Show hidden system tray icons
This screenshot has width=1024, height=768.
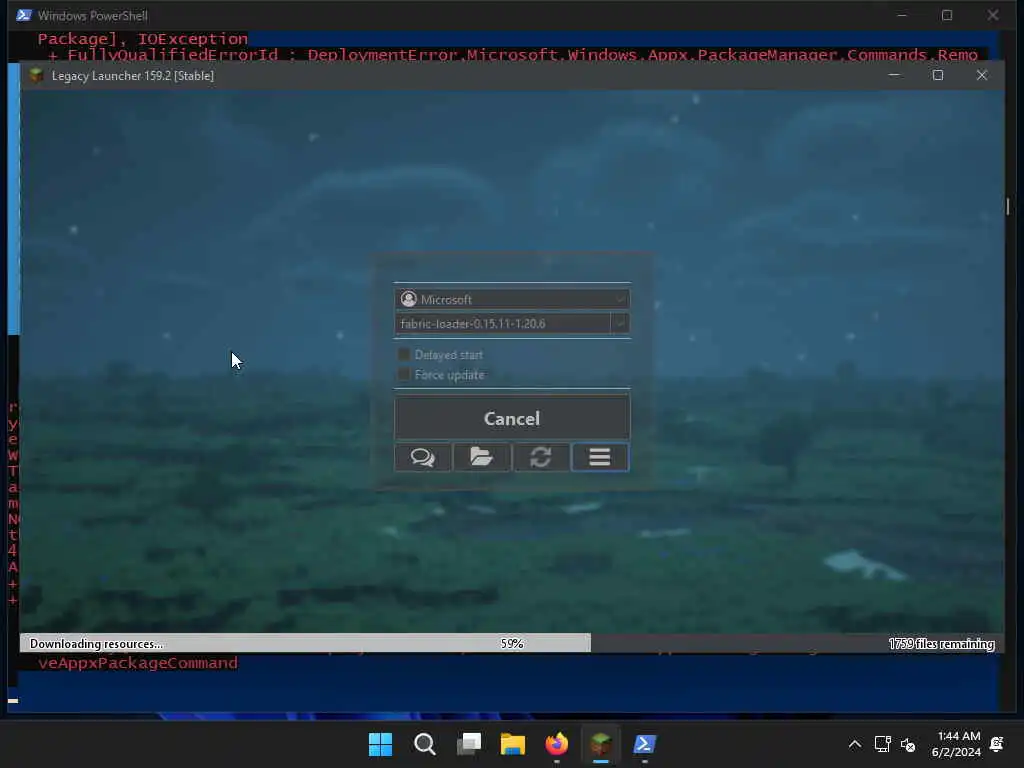[854, 744]
